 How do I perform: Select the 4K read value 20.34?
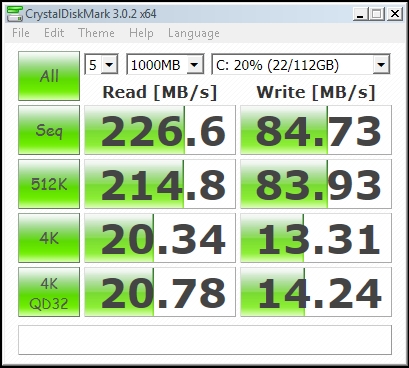click(160, 238)
